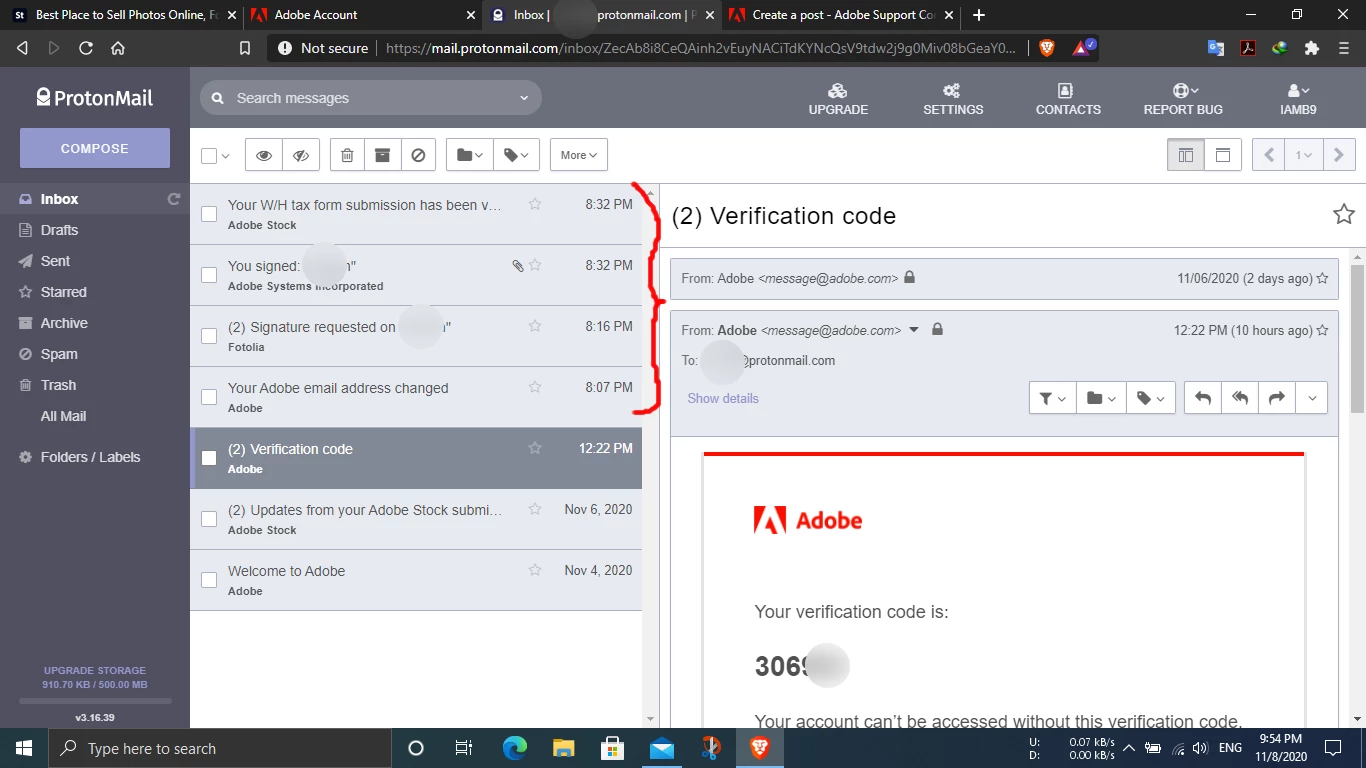Click the Show details link
The height and width of the screenshot is (768, 1366).
point(723,398)
